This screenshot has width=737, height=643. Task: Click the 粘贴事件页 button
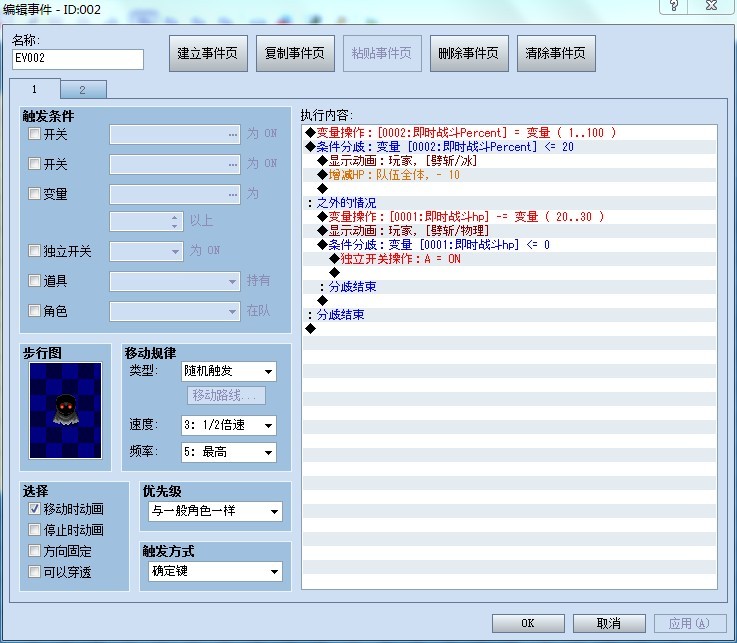382,53
